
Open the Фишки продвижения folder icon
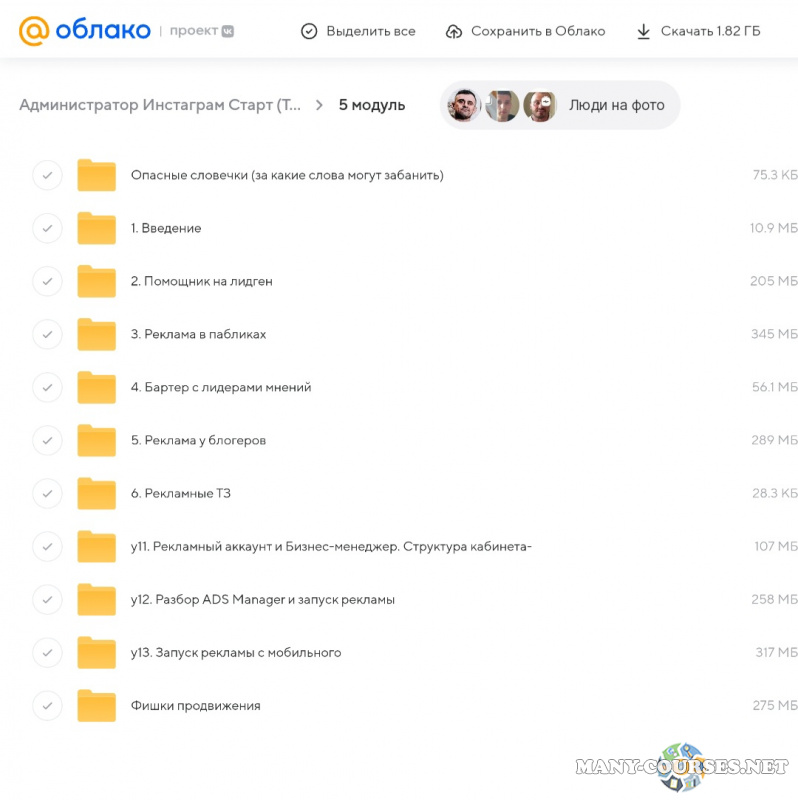pos(97,705)
